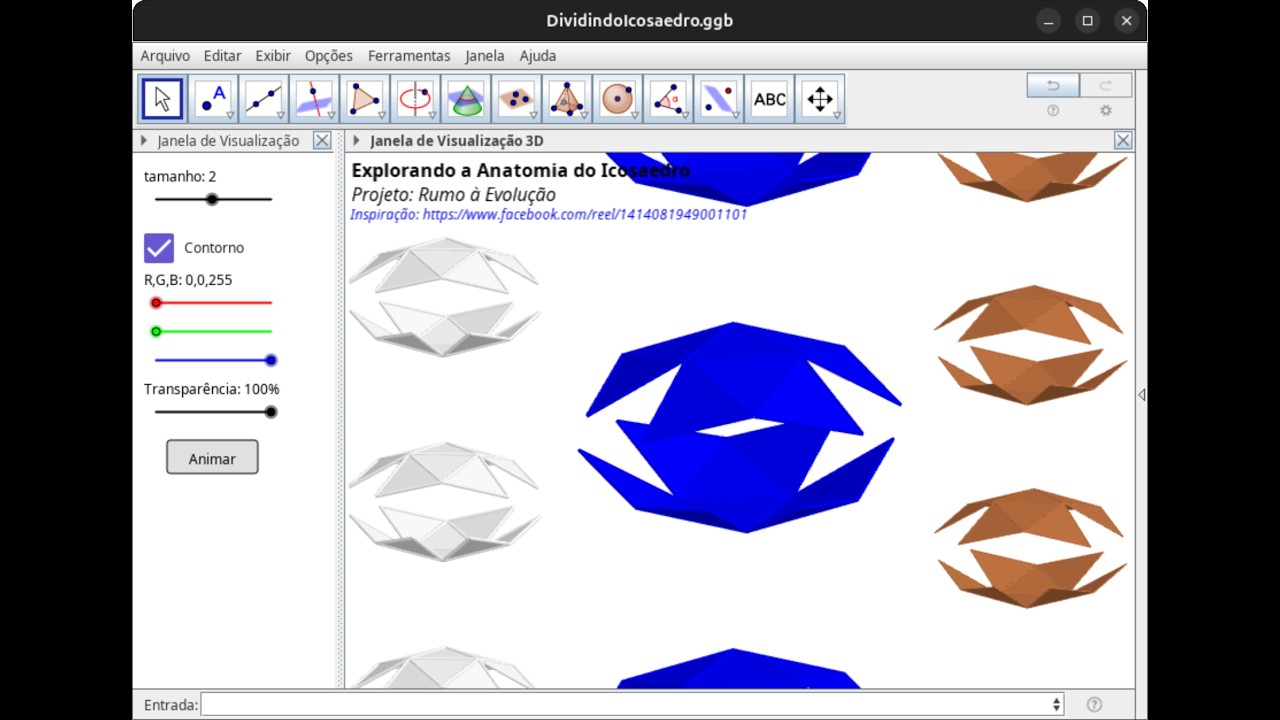Click the tamanho slider handle
The image size is (1280, 720).
212,199
